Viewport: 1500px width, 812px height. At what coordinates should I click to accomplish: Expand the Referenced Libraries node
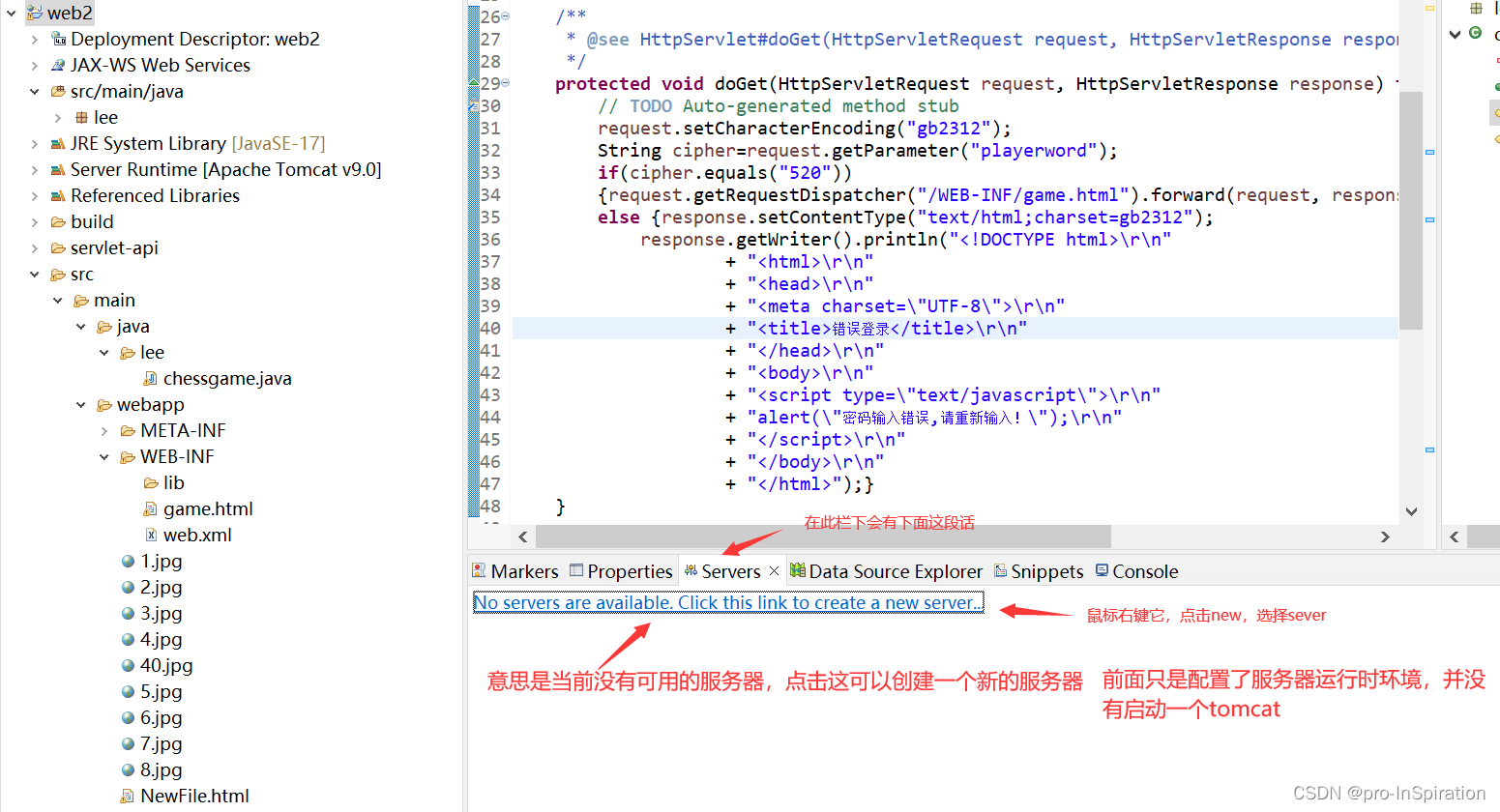(x=35, y=196)
